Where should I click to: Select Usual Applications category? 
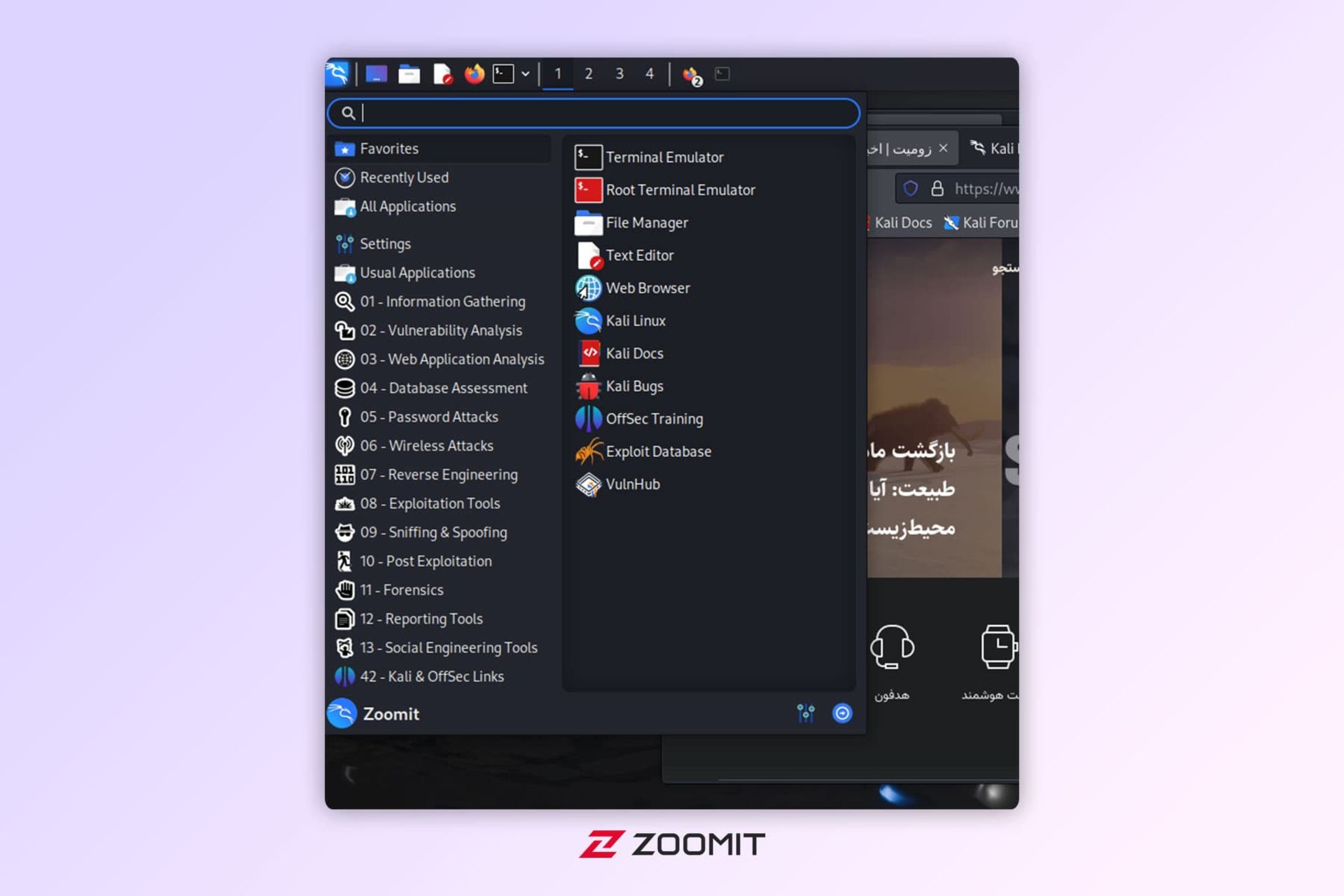[x=418, y=272]
